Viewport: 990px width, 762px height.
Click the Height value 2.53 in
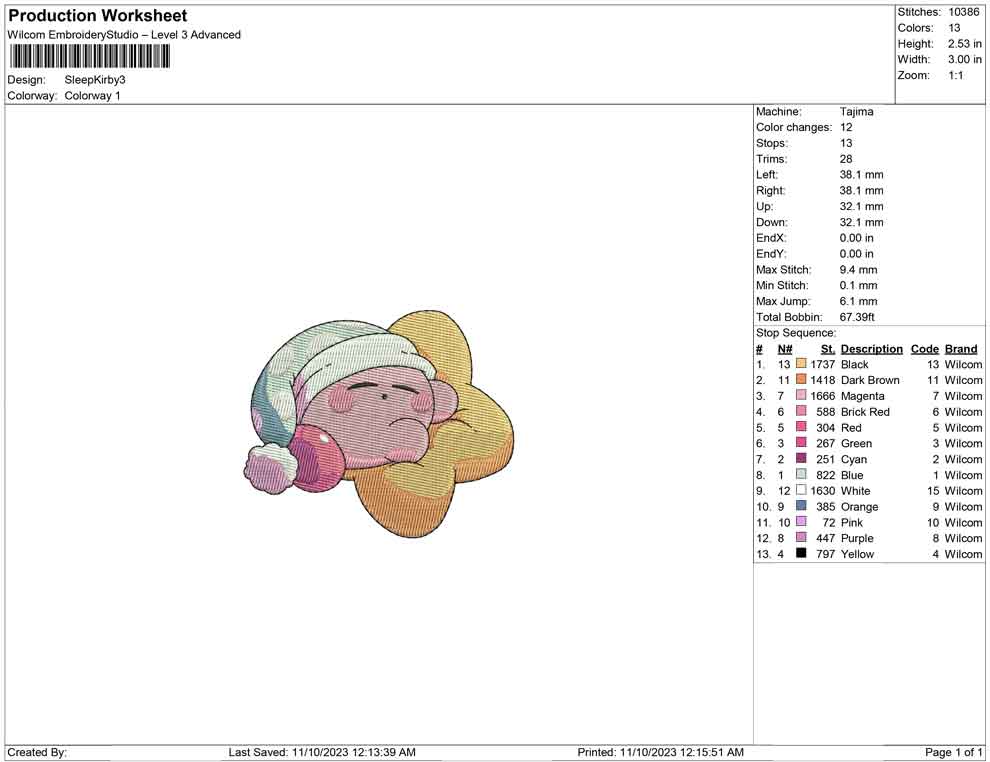coord(964,44)
